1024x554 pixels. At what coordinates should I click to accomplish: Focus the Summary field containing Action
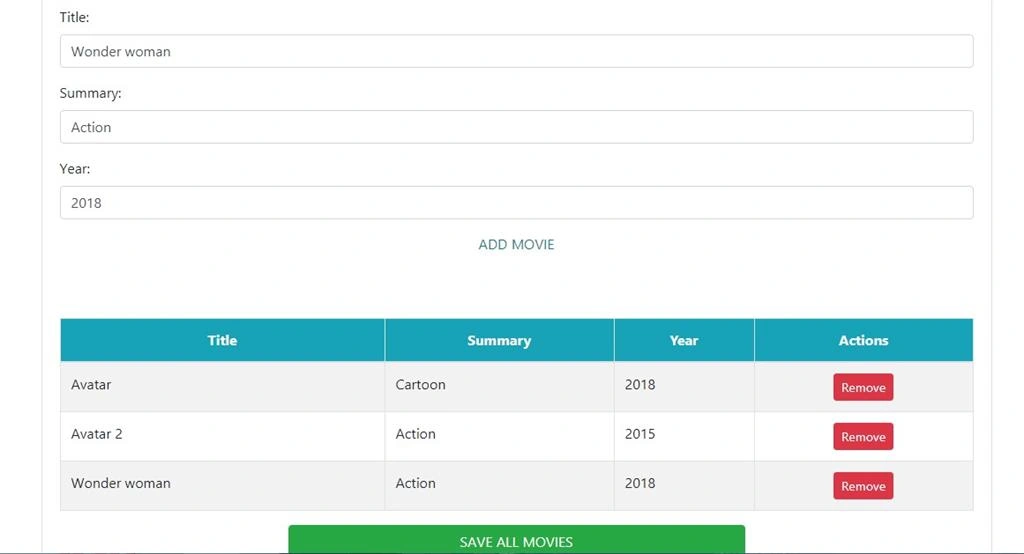516,127
